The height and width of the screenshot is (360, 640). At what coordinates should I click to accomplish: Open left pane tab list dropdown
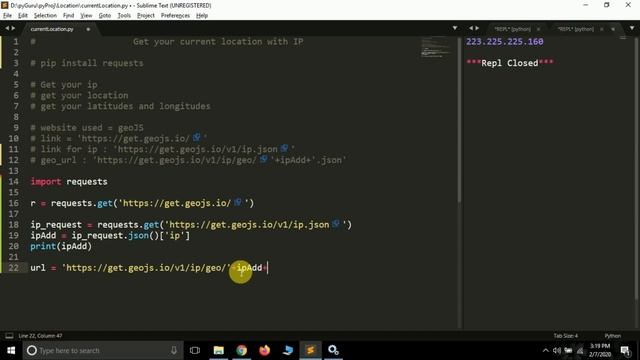click(x=455, y=28)
